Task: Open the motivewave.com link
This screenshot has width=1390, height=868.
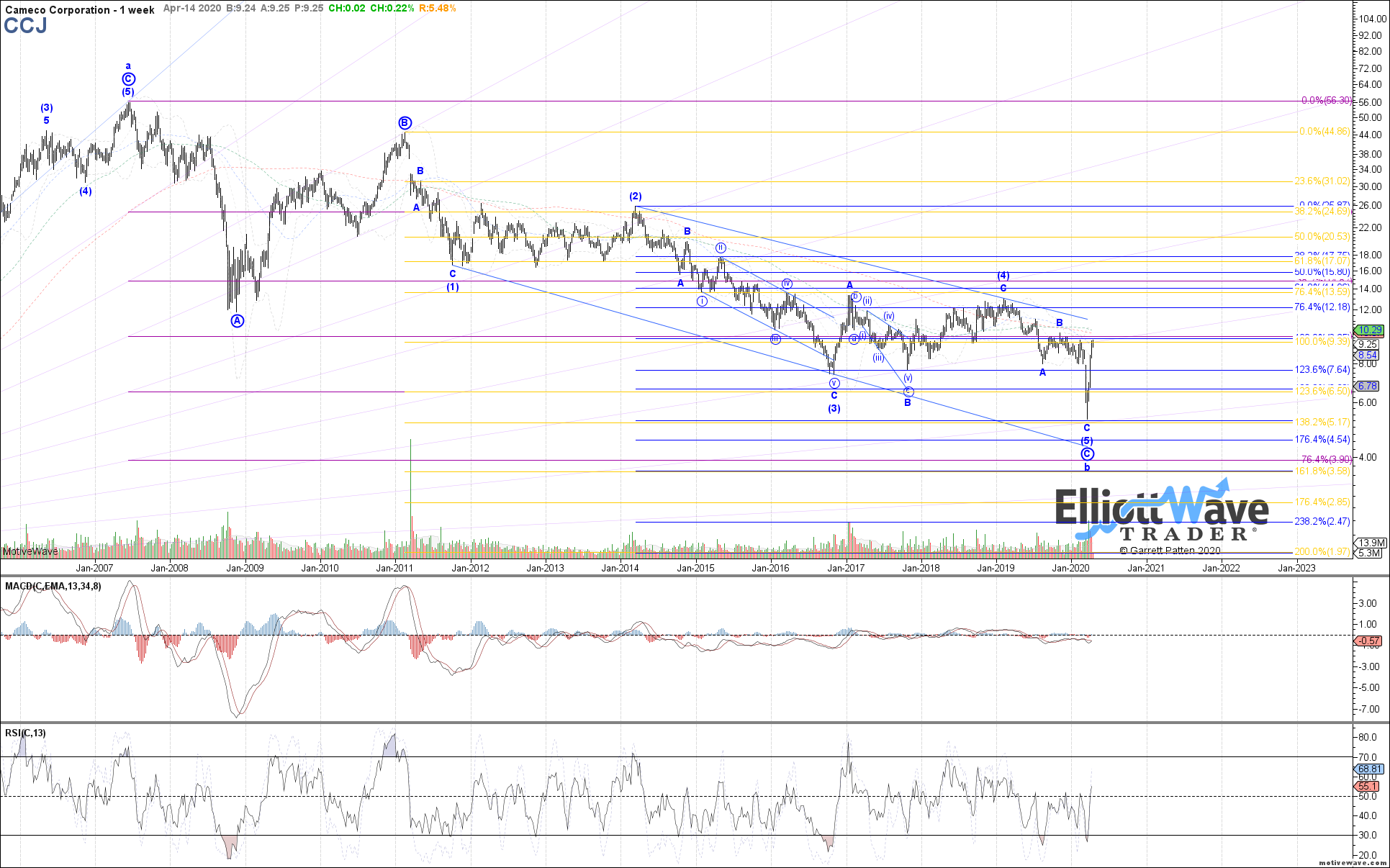Action: 1352,862
